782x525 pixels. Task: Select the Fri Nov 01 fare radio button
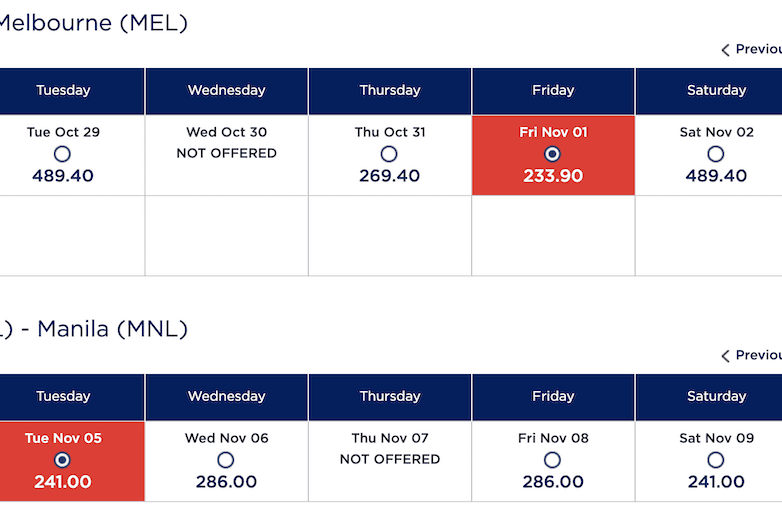point(553,154)
